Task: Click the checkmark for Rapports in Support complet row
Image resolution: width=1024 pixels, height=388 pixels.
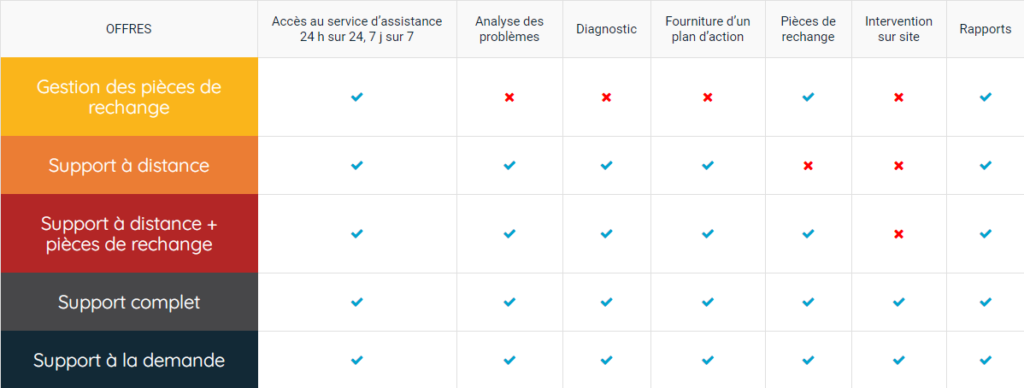Action: tap(985, 302)
